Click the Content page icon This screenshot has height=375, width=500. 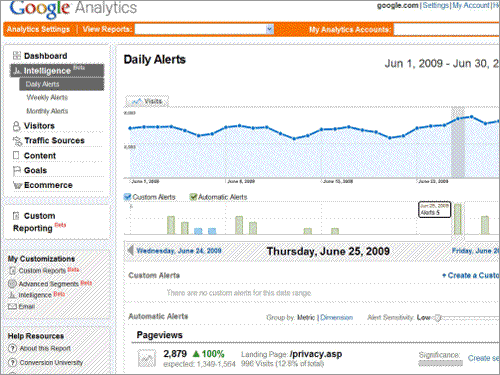tap(16, 155)
